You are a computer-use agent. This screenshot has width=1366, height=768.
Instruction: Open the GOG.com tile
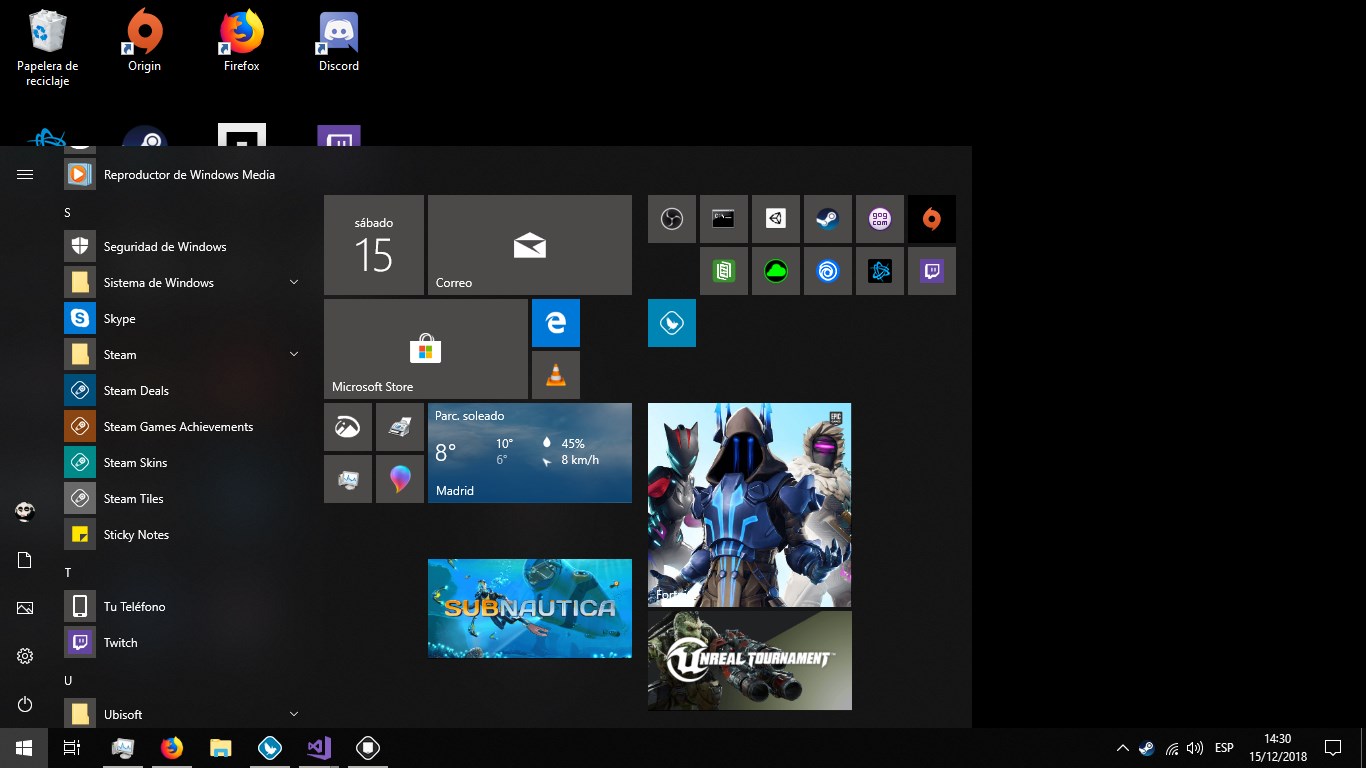tap(880, 219)
